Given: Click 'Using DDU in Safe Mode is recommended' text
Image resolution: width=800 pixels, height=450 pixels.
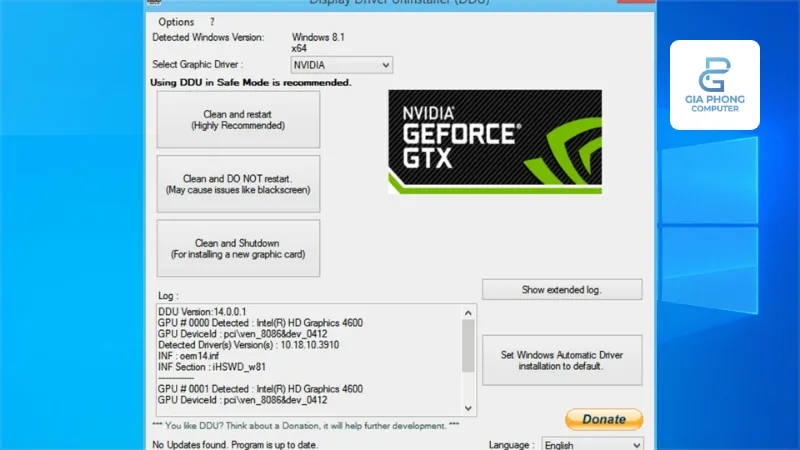Looking at the screenshot, I should point(251,83).
